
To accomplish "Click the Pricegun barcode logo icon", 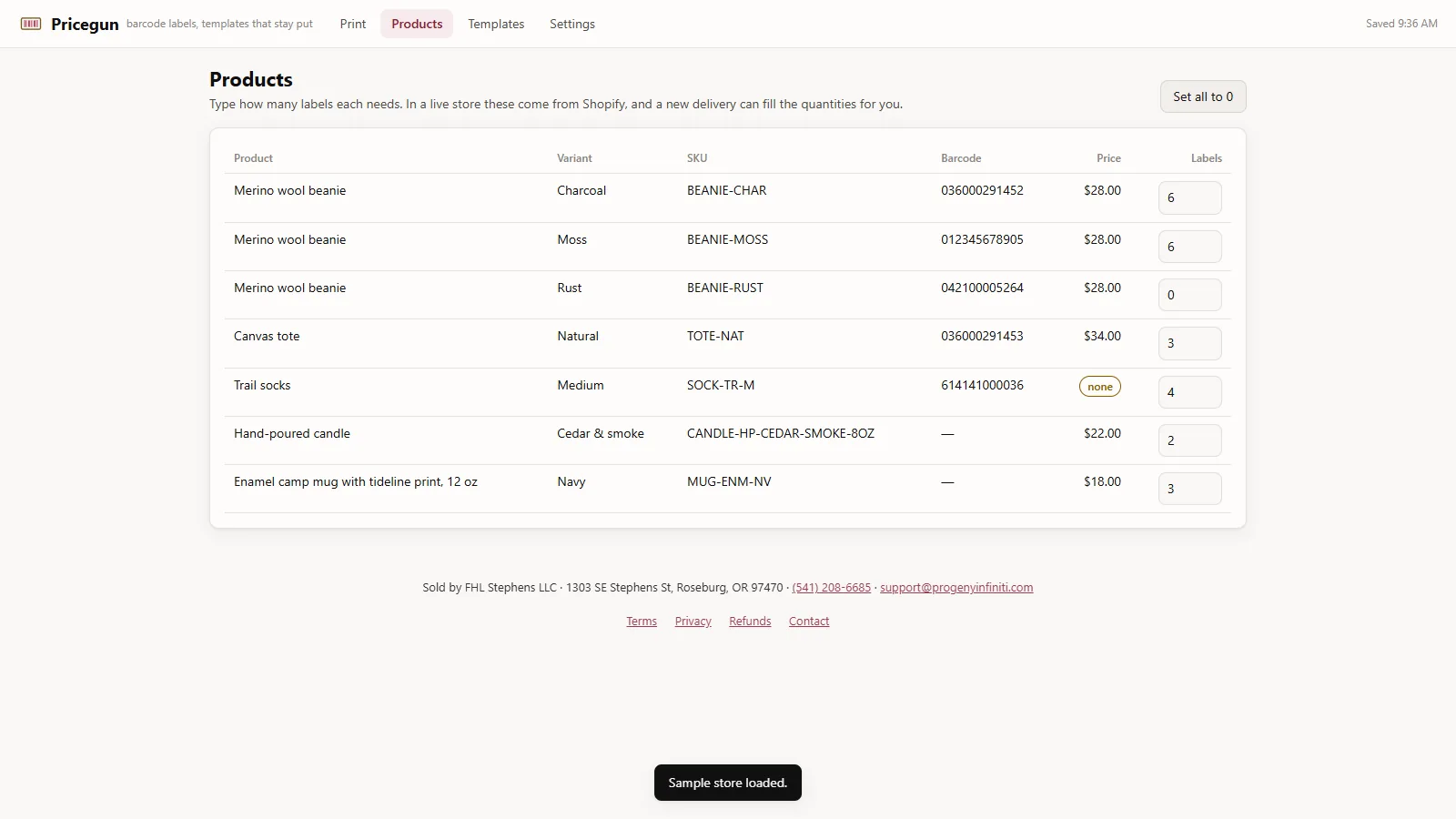I will (x=31, y=24).
